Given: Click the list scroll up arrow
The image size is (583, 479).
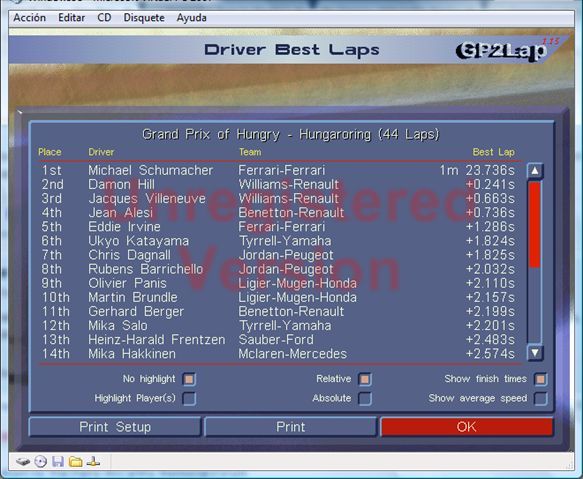Looking at the screenshot, I should pos(535,171).
